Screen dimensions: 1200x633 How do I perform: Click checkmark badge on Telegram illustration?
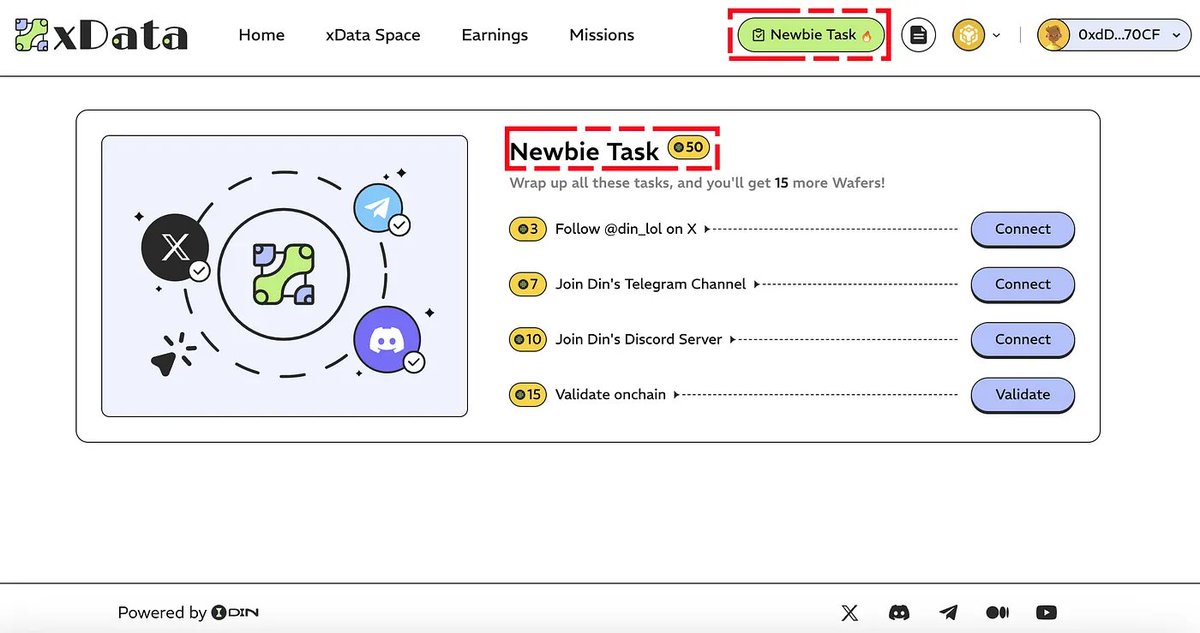click(399, 225)
